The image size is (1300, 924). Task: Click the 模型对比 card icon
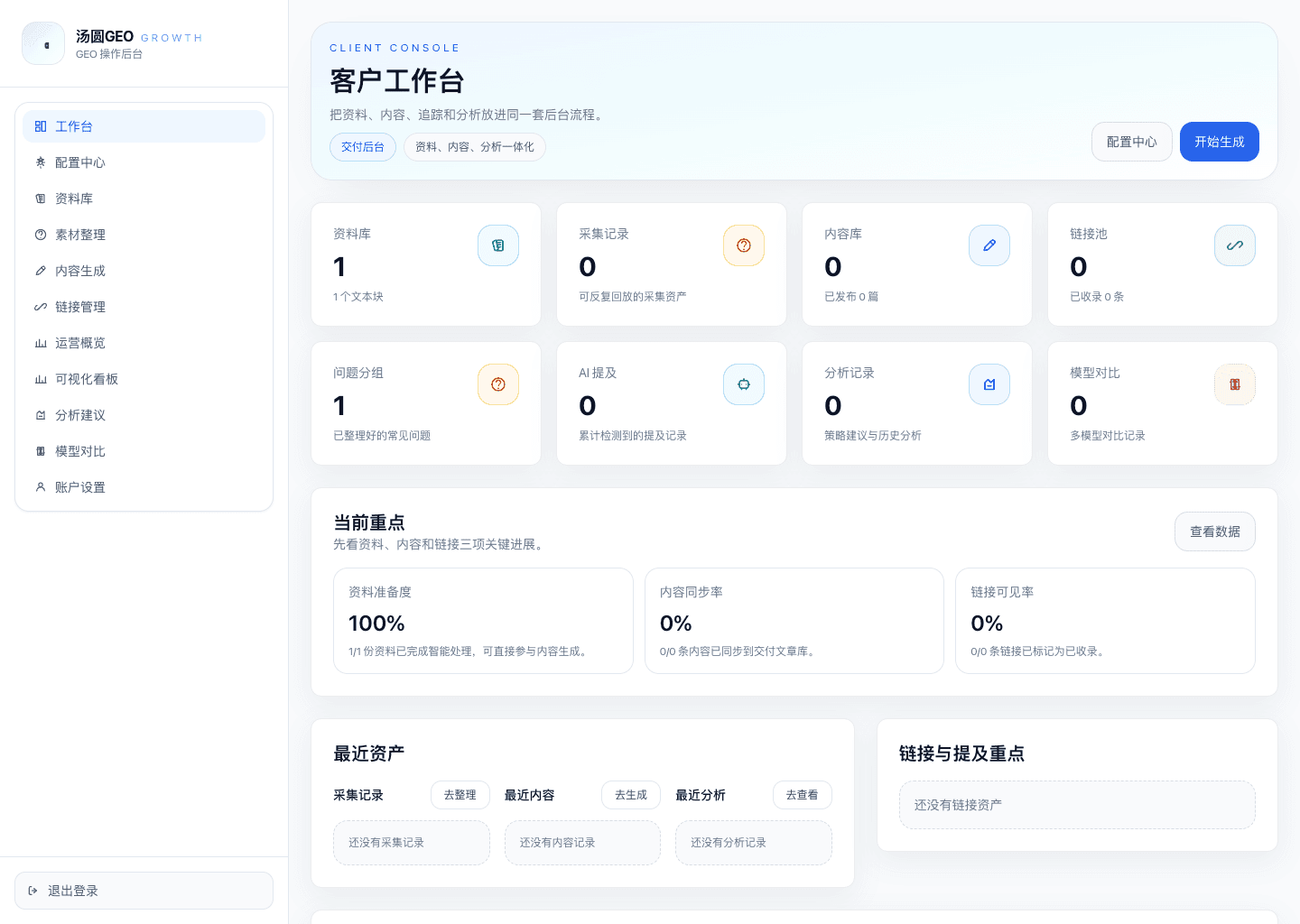(x=1234, y=383)
